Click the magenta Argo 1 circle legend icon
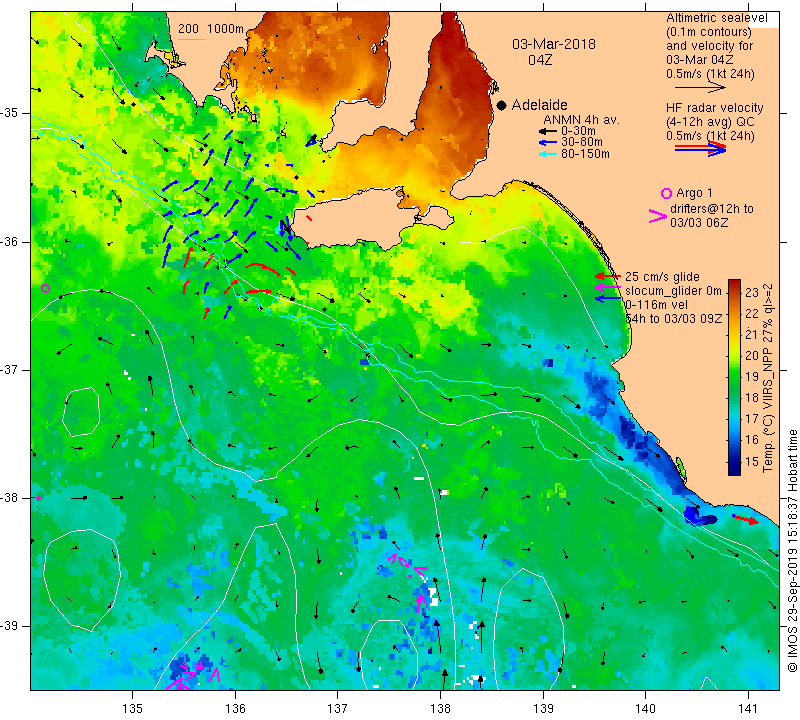This screenshot has width=800, height=720. 666,193
